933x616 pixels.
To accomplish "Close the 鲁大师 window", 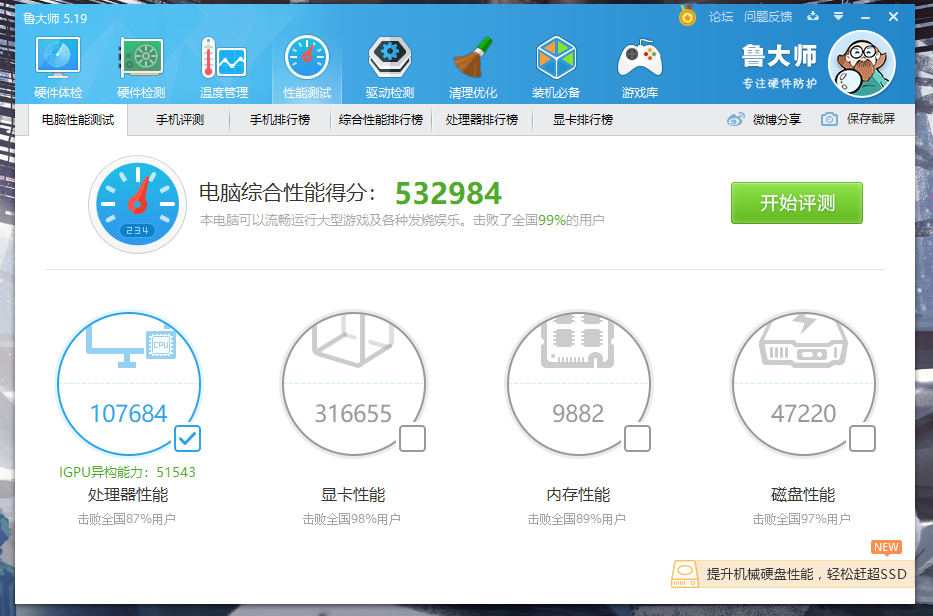I will 893,17.
